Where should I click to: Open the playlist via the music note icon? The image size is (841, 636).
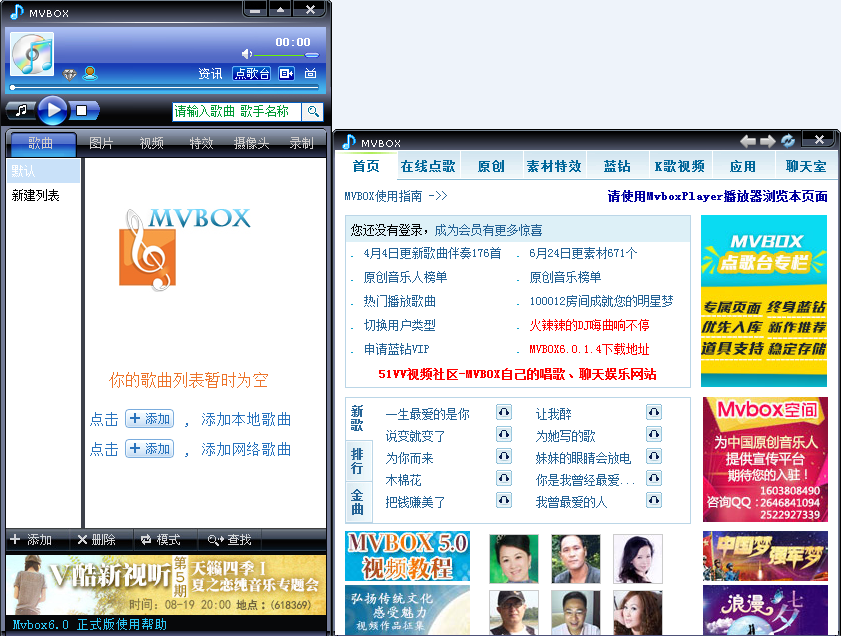(20, 108)
